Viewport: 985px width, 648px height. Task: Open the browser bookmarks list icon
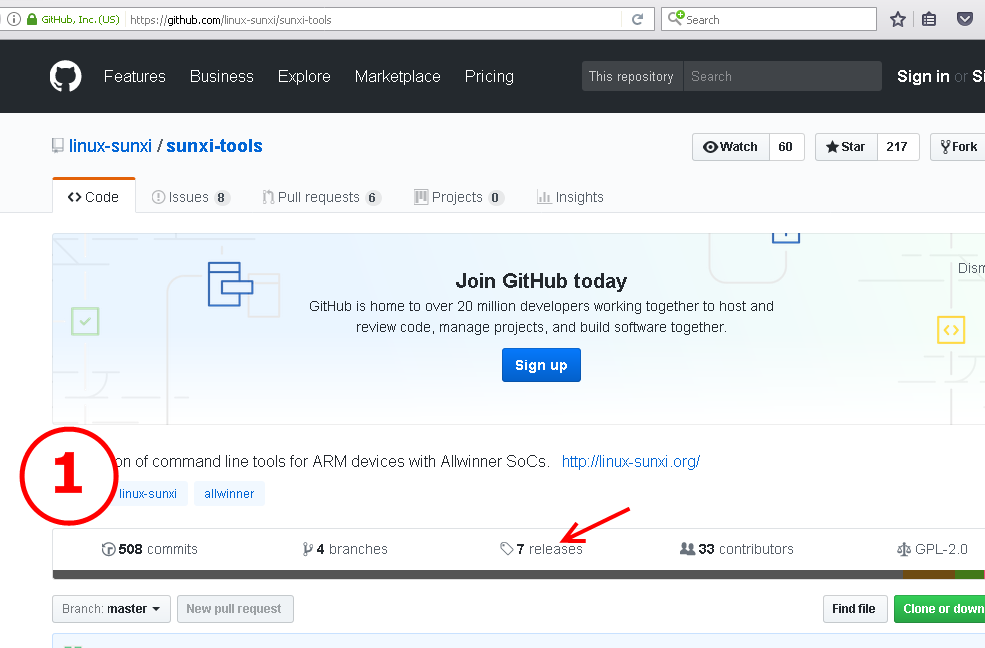point(929,19)
